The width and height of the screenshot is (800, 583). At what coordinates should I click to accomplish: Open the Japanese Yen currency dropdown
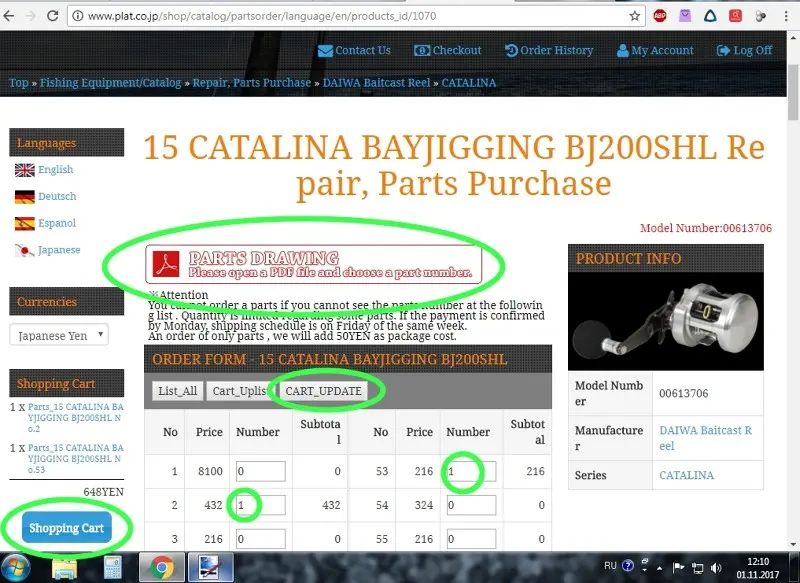[59, 335]
